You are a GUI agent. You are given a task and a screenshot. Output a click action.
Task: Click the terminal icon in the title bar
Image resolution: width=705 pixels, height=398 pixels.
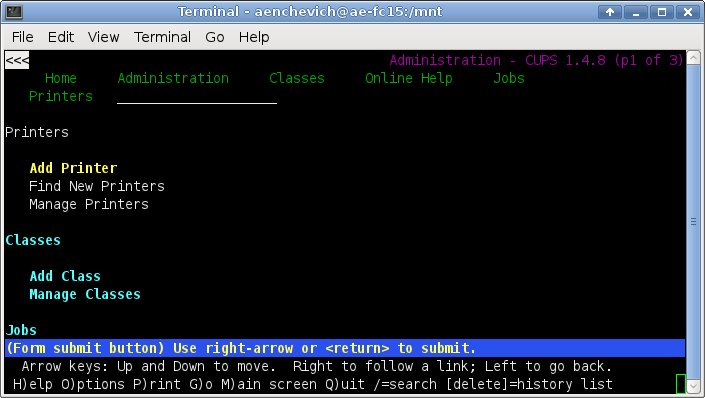click(13, 11)
